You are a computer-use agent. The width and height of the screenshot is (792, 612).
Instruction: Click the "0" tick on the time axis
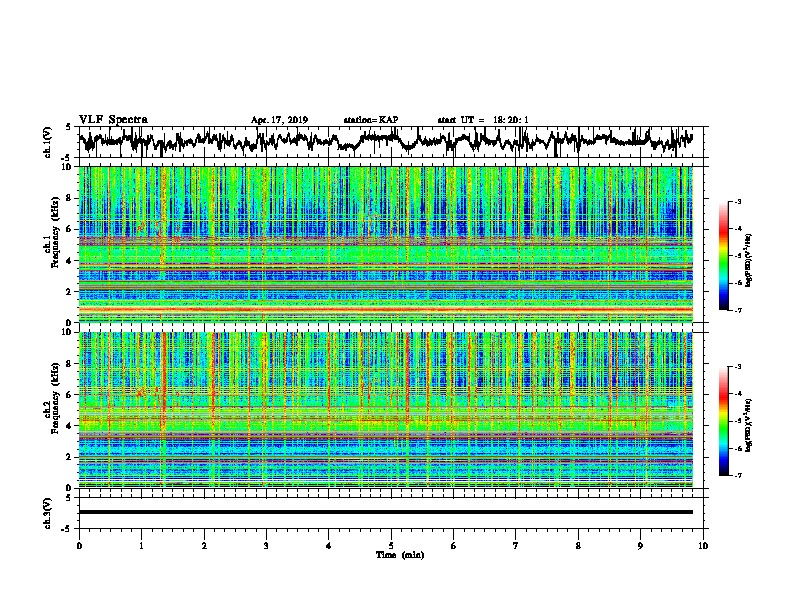pyautogui.click(x=79, y=546)
